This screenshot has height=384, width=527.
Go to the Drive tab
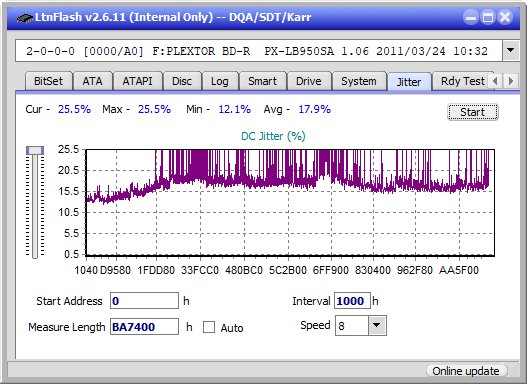309,81
